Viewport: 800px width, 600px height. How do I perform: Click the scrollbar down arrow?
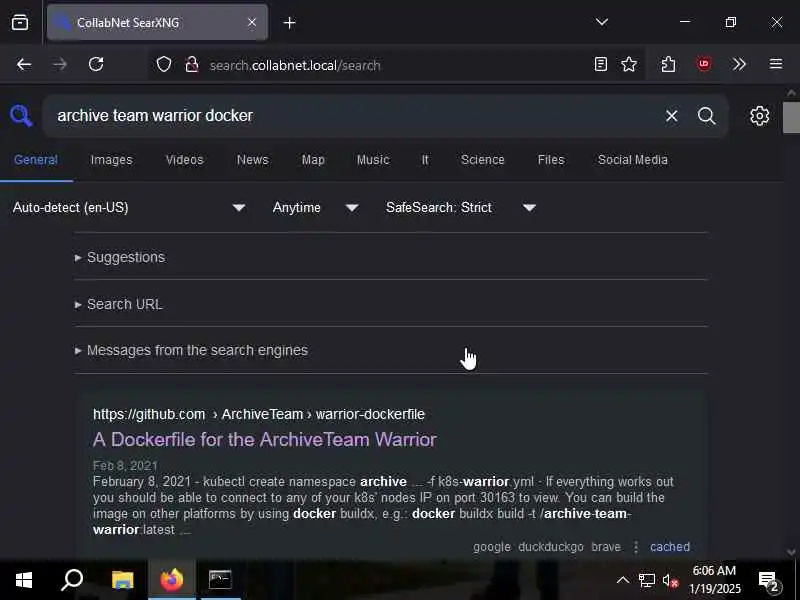[x=791, y=552]
